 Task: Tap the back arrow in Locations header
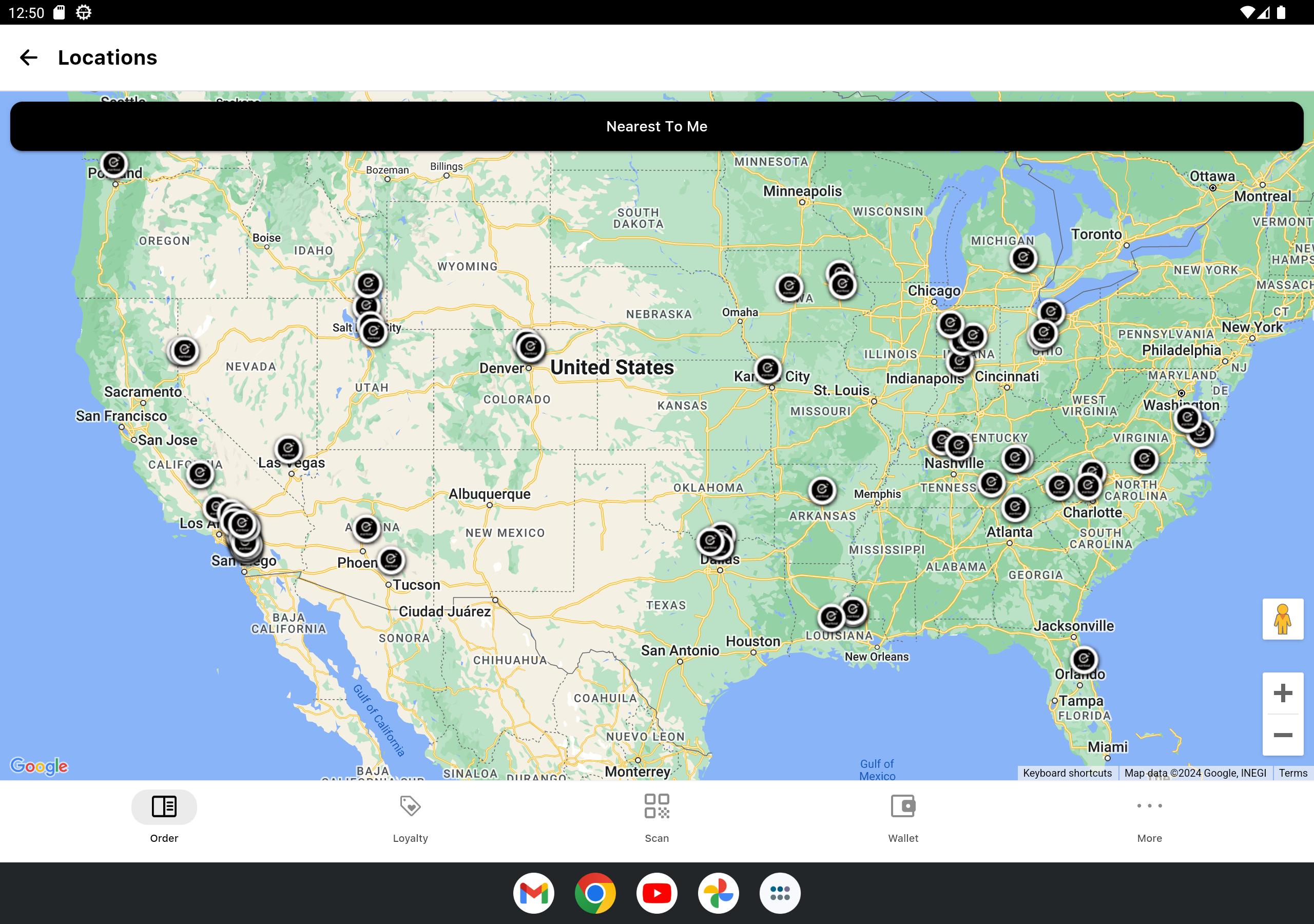[x=29, y=57]
